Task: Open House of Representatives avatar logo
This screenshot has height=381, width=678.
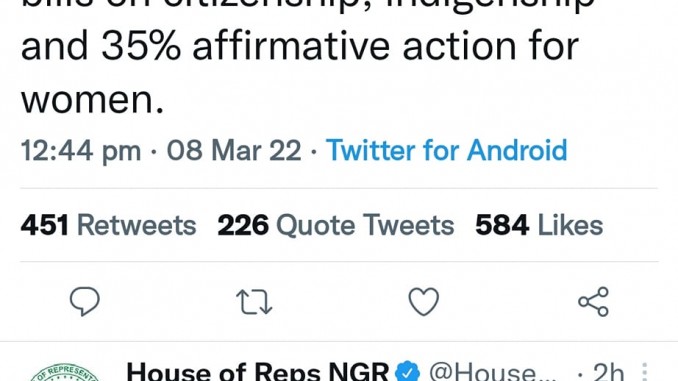Action: pyautogui.click(x=65, y=372)
